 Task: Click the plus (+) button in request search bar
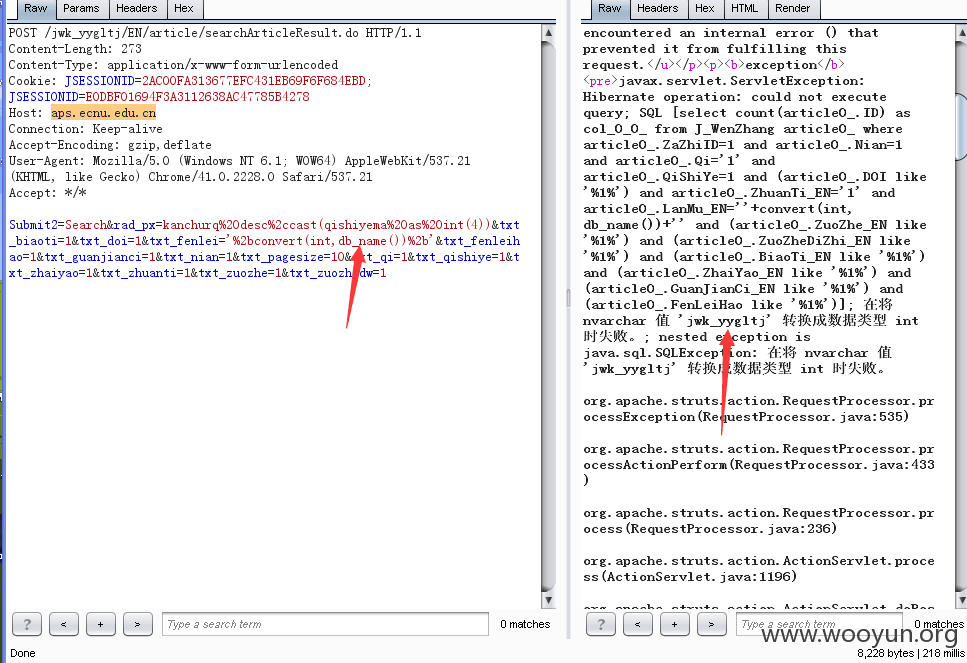tap(101, 624)
